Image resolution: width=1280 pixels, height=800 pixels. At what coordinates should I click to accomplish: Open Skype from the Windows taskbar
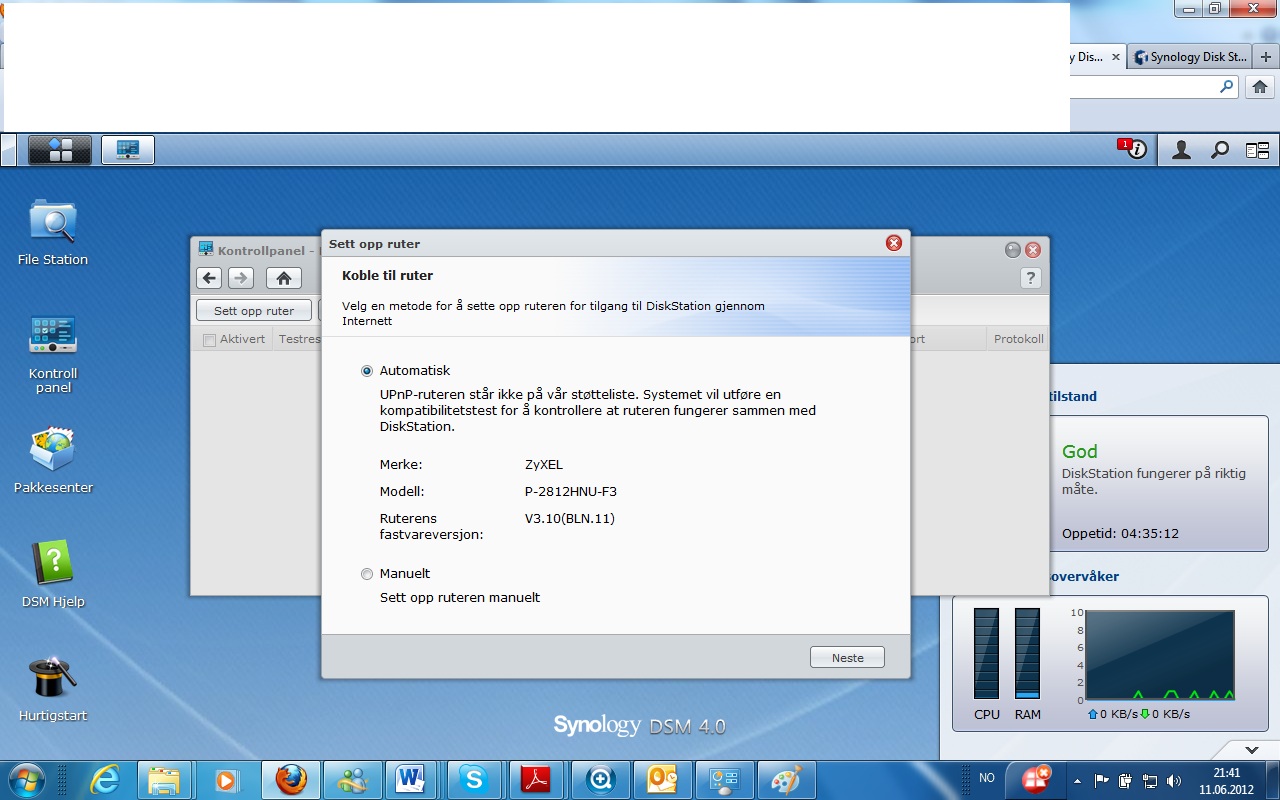[474, 779]
